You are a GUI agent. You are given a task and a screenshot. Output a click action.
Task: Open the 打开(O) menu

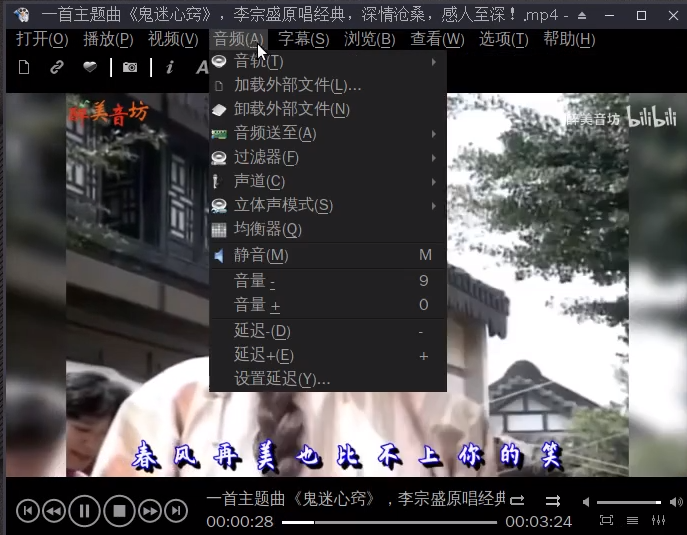[x=42, y=39]
